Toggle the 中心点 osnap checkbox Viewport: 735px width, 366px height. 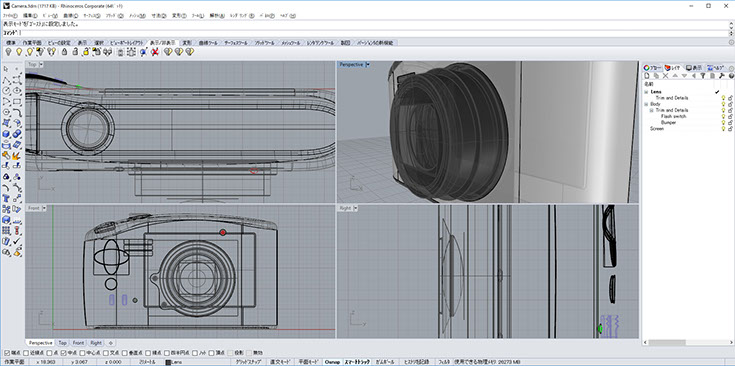pos(82,352)
